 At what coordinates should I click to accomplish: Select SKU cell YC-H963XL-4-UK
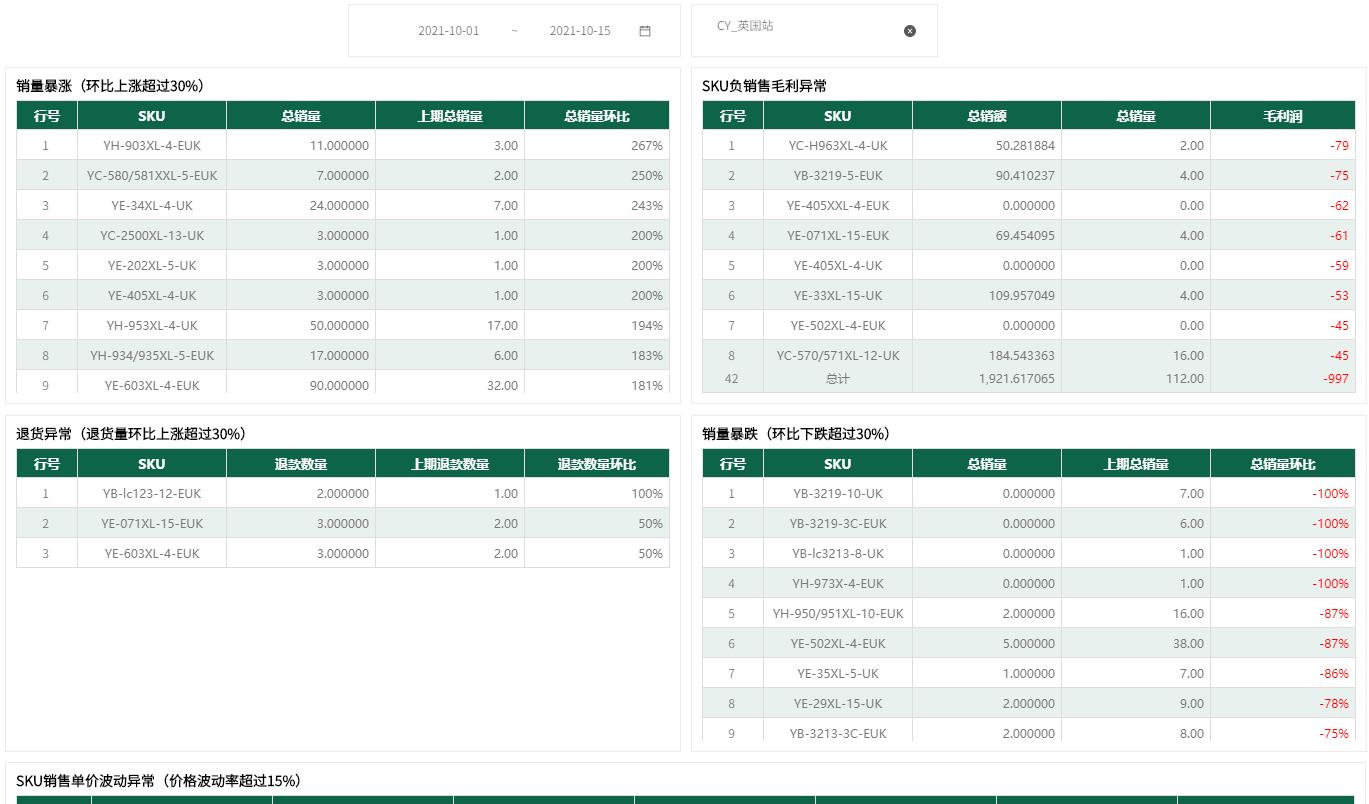pyautogui.click(x=838, y=146)
